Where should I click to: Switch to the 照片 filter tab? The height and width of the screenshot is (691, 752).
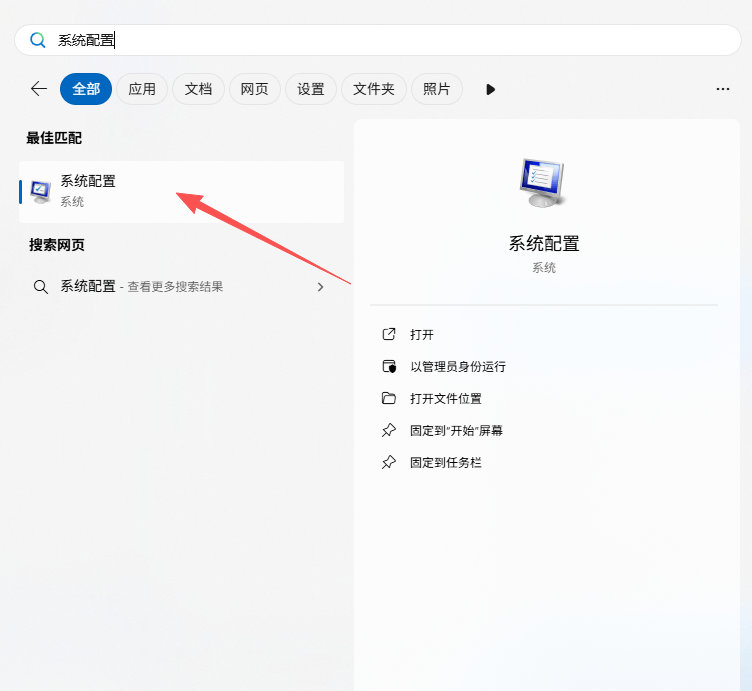tap(437, 89)
